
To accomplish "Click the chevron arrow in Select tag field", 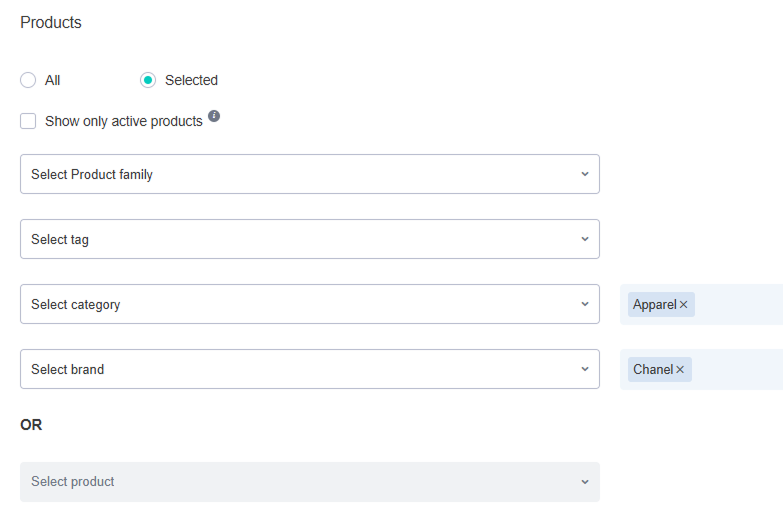I will click(x=585, y=239).
